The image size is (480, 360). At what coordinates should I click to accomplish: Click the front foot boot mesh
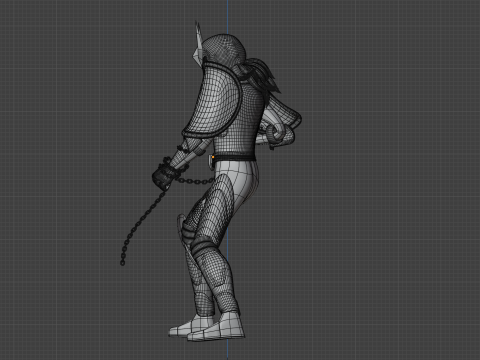point(216,328)
